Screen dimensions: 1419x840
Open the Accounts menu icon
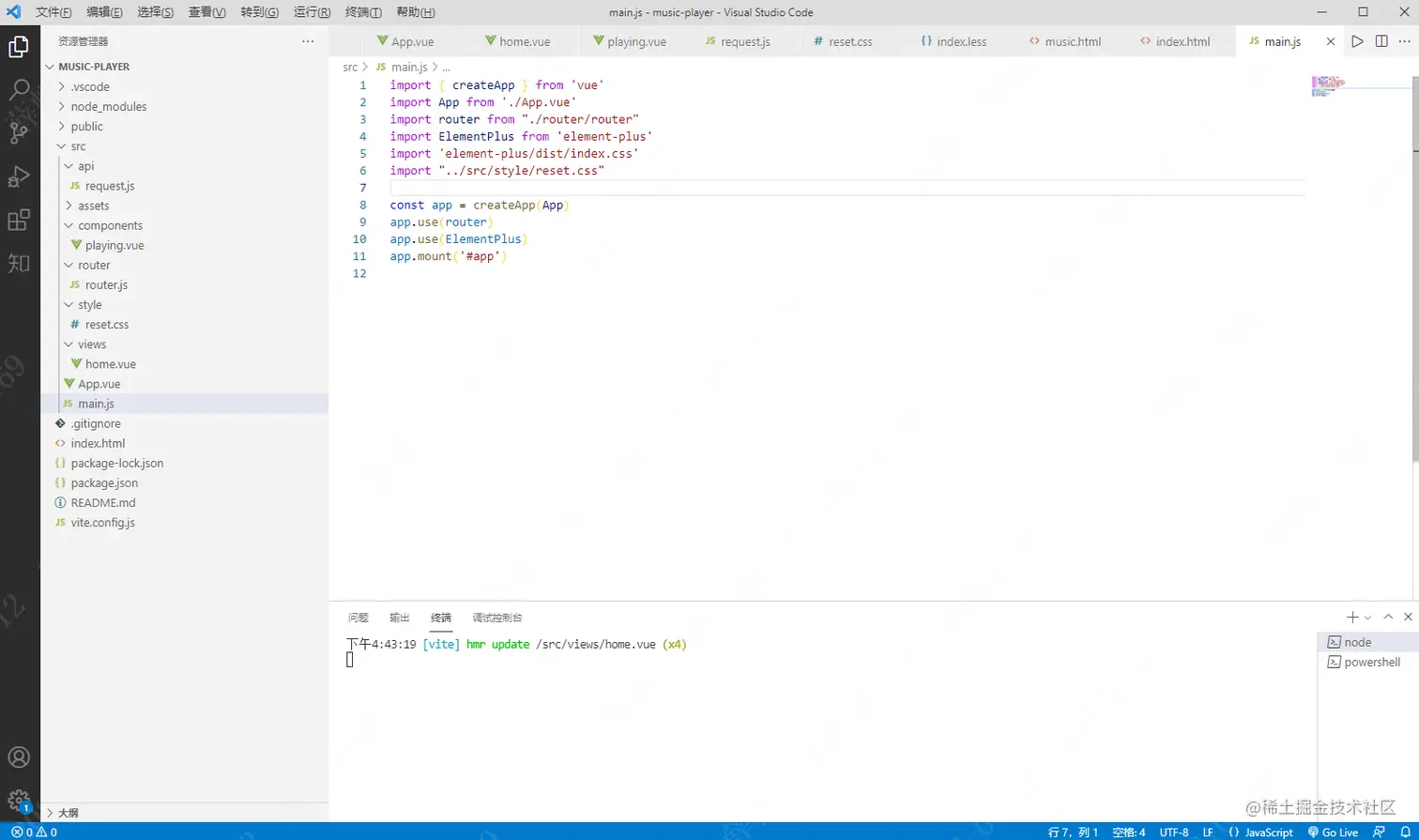19,757
